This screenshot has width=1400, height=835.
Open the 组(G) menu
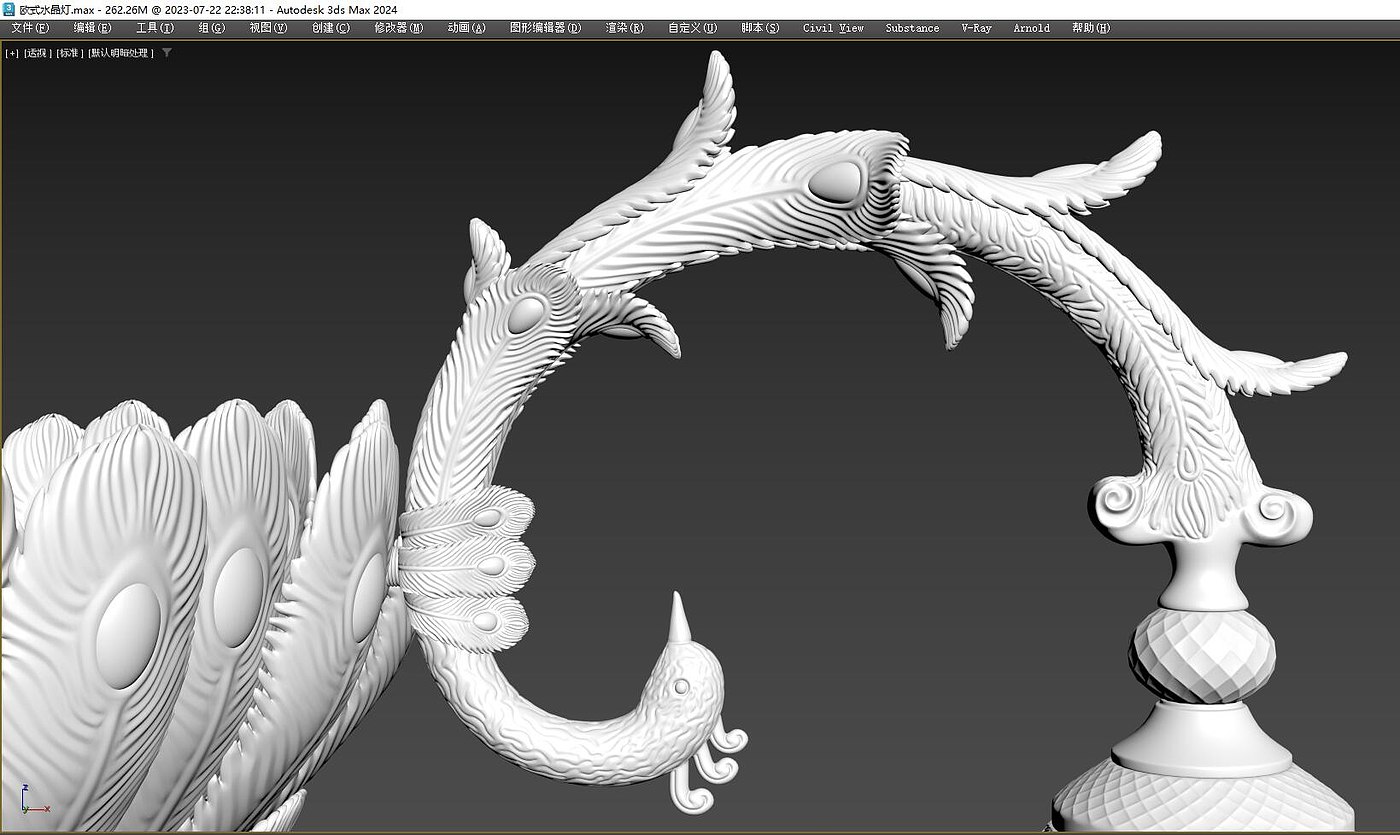pos(211,28)
